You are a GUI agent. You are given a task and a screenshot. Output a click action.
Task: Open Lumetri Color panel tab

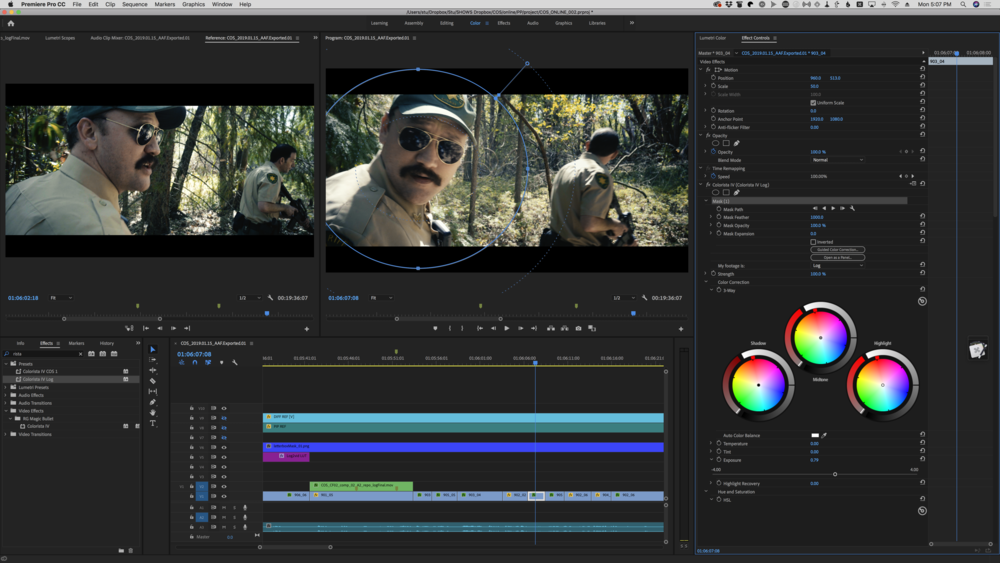pos(712,38)
